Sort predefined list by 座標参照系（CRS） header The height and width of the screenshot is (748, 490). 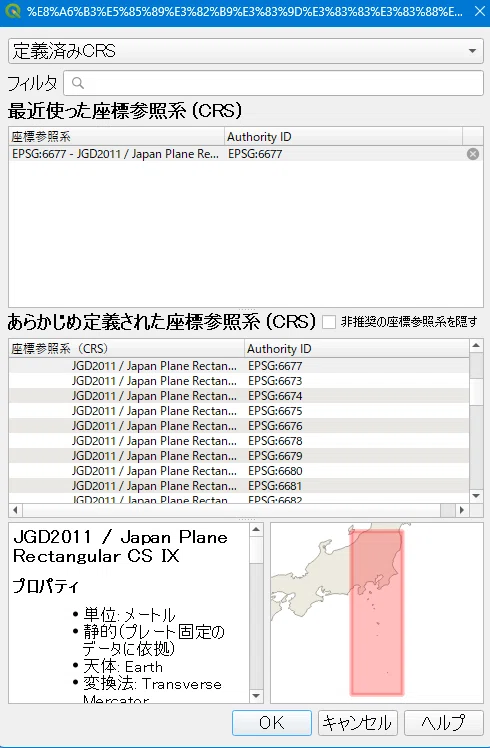click(126, 349)
